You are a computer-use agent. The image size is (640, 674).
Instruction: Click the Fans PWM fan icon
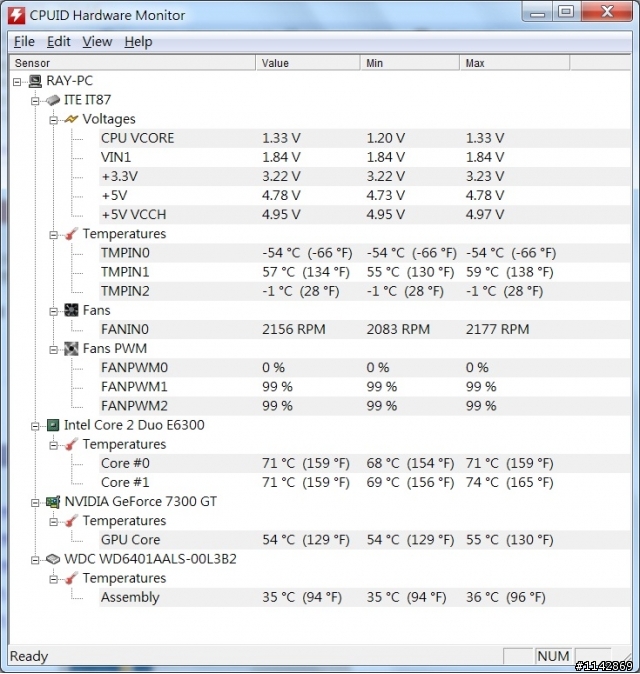click(71, 349)
